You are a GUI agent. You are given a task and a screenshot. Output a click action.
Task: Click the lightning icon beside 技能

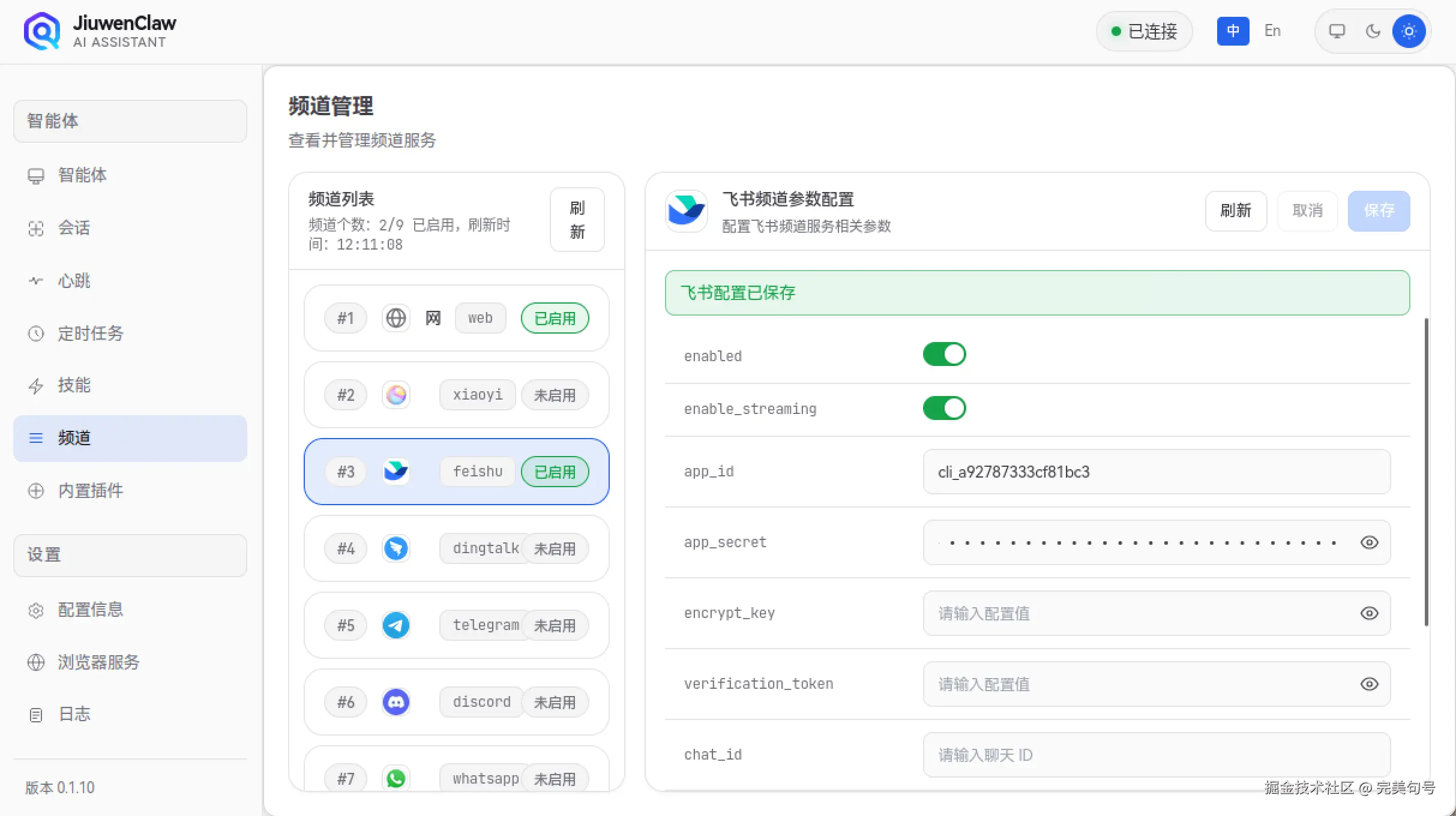(36, 386)
